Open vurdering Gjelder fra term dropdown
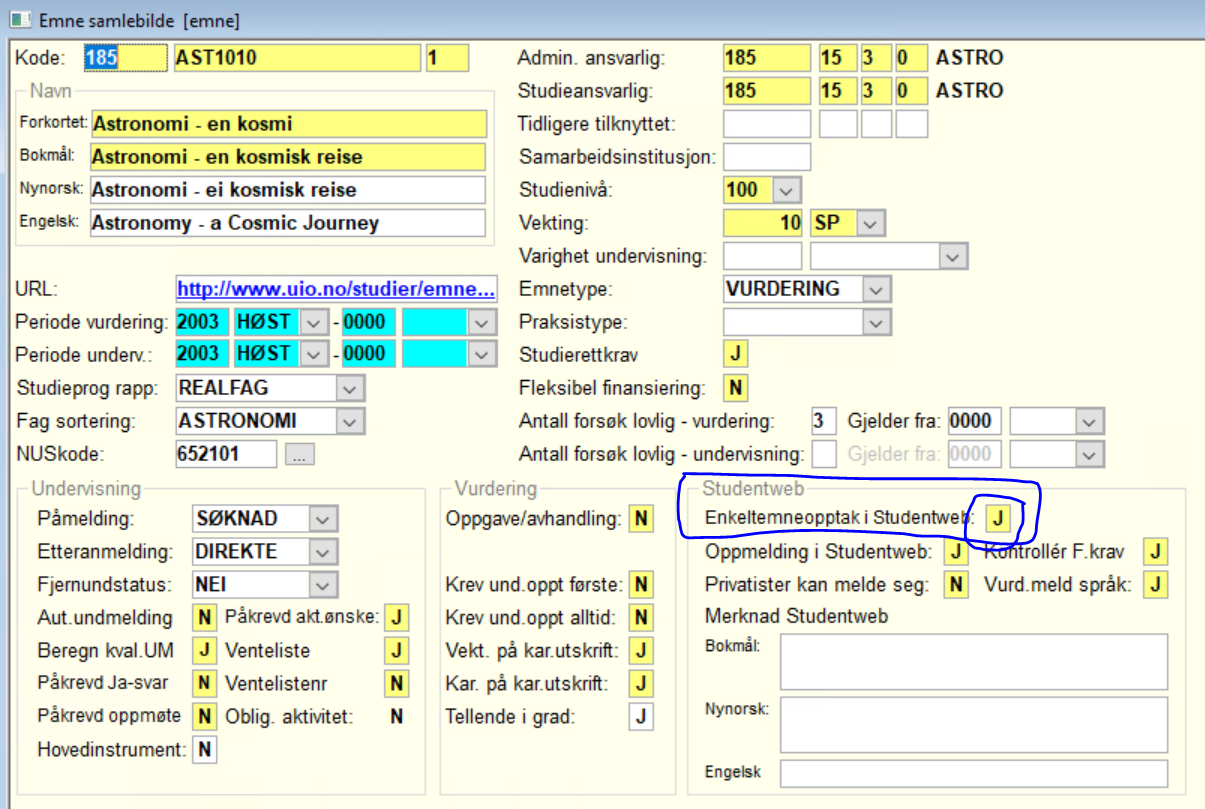The image size is (1205, 809). point(1091,421)
